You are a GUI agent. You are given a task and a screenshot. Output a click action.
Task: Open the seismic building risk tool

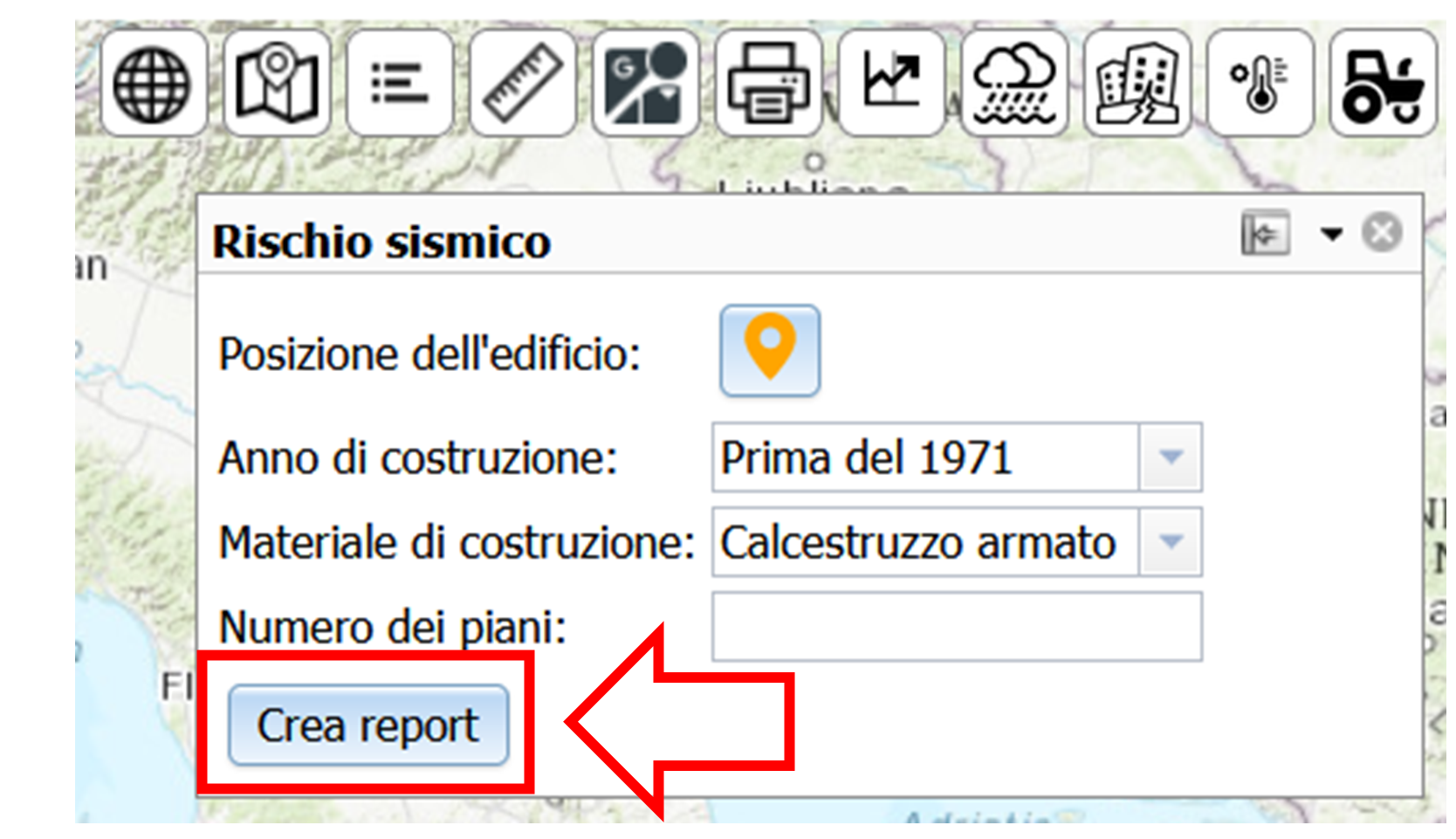pyautogui.click(x=1138, y=83)
